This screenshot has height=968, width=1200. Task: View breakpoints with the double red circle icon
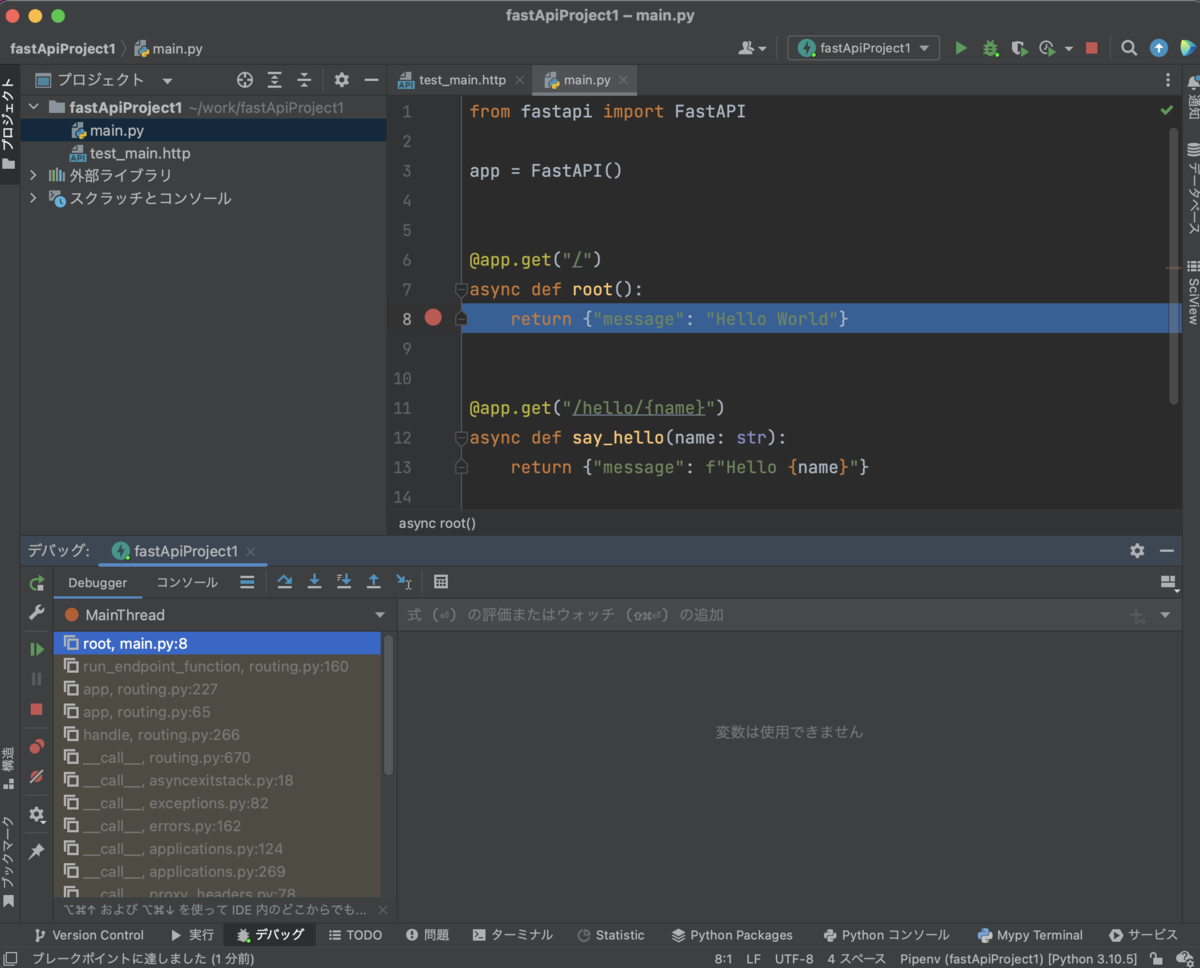[37, 746]
